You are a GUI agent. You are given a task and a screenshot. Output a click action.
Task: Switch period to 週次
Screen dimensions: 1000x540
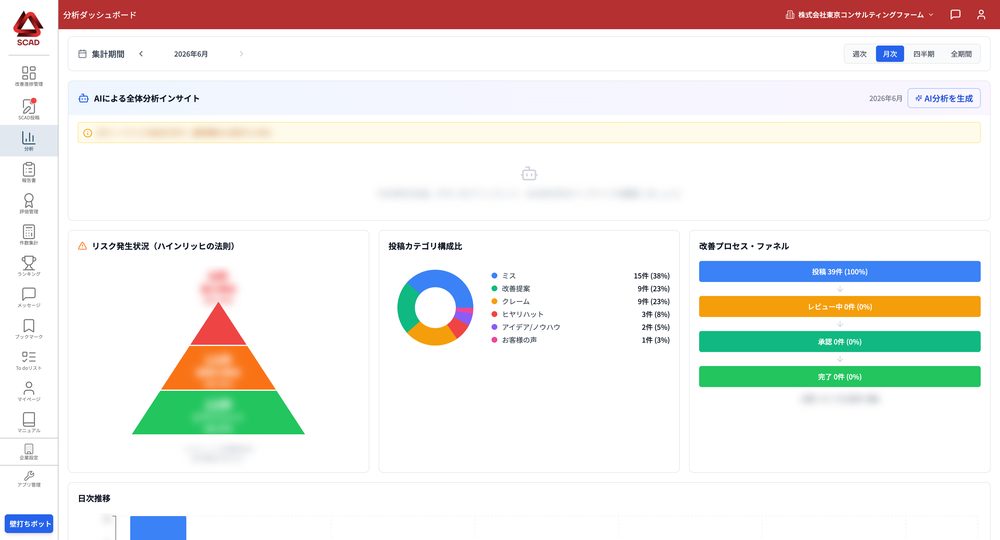tap(860, 54)
